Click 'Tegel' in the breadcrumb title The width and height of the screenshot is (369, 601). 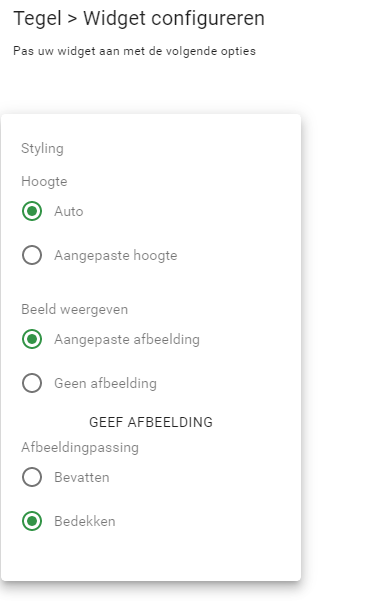(38, 19)
